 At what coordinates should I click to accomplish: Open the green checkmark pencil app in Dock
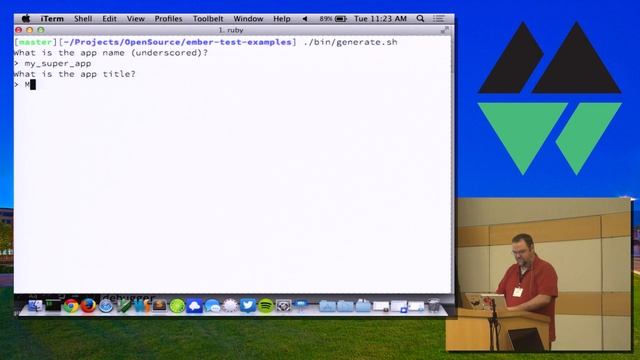click(124, 306)
